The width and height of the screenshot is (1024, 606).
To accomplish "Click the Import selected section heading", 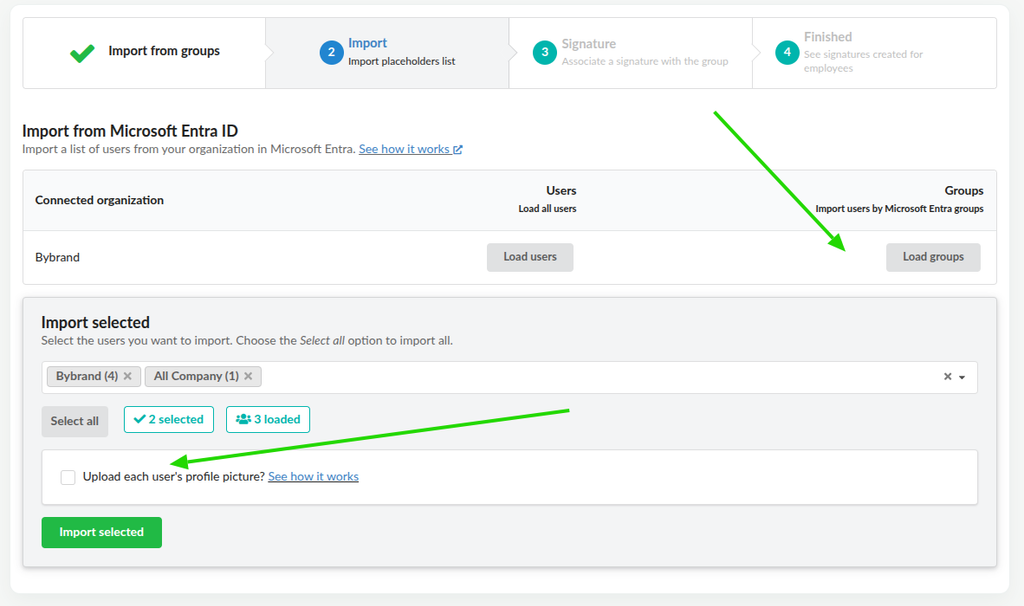I will (x=95, y=323).
